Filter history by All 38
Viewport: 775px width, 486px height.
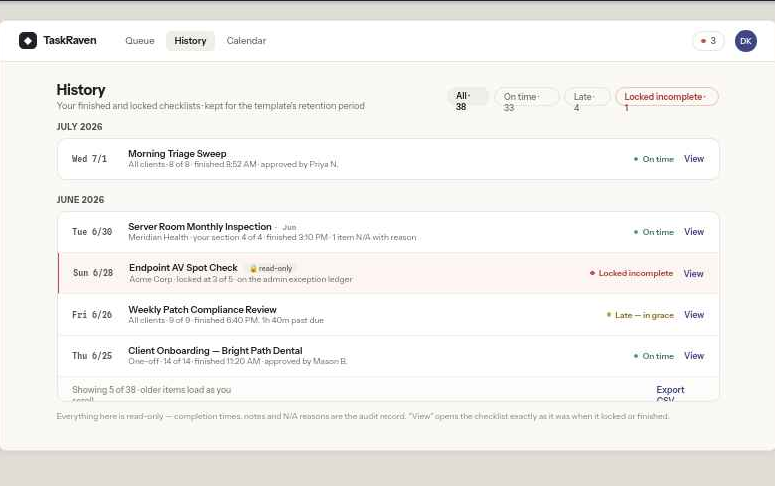(x=468, y=96)
